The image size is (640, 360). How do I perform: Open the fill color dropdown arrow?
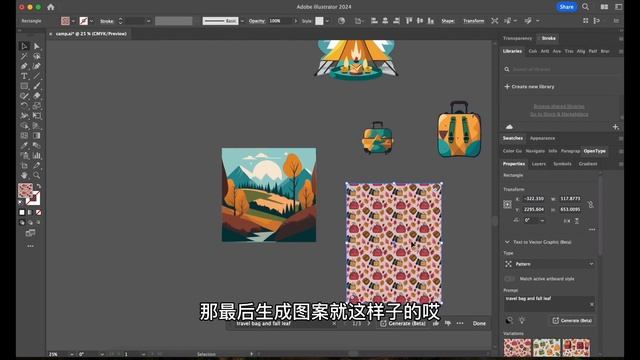(73, 21)
